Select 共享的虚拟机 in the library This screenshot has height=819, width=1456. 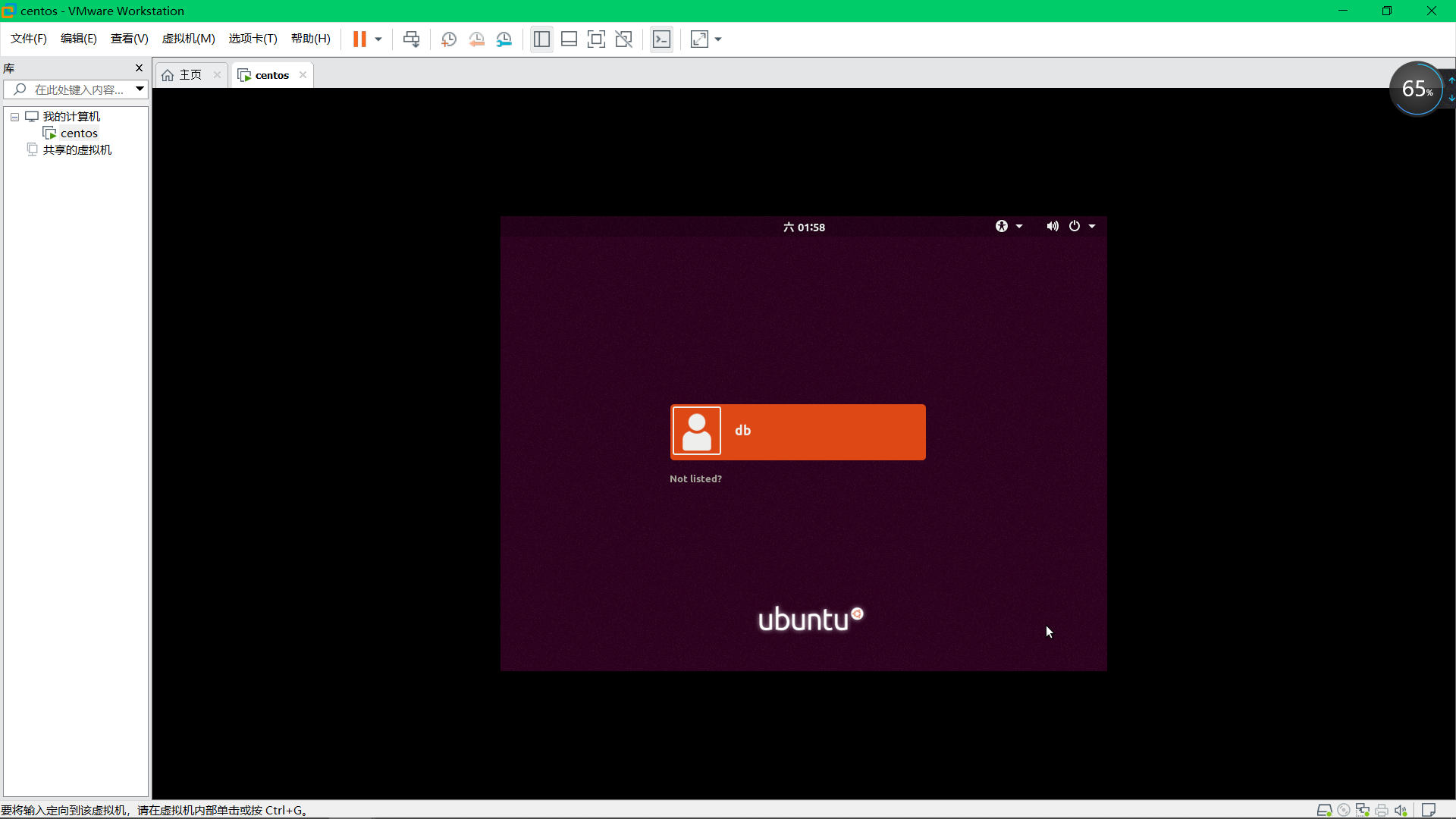tap(77, 150)
